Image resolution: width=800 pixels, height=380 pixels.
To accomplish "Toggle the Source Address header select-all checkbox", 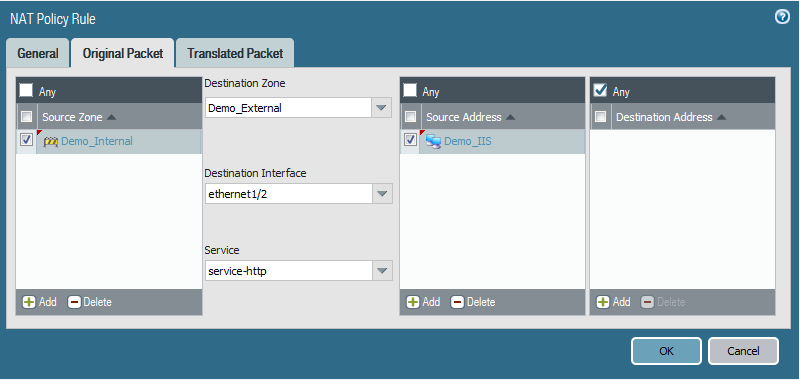I will (410, 117).
